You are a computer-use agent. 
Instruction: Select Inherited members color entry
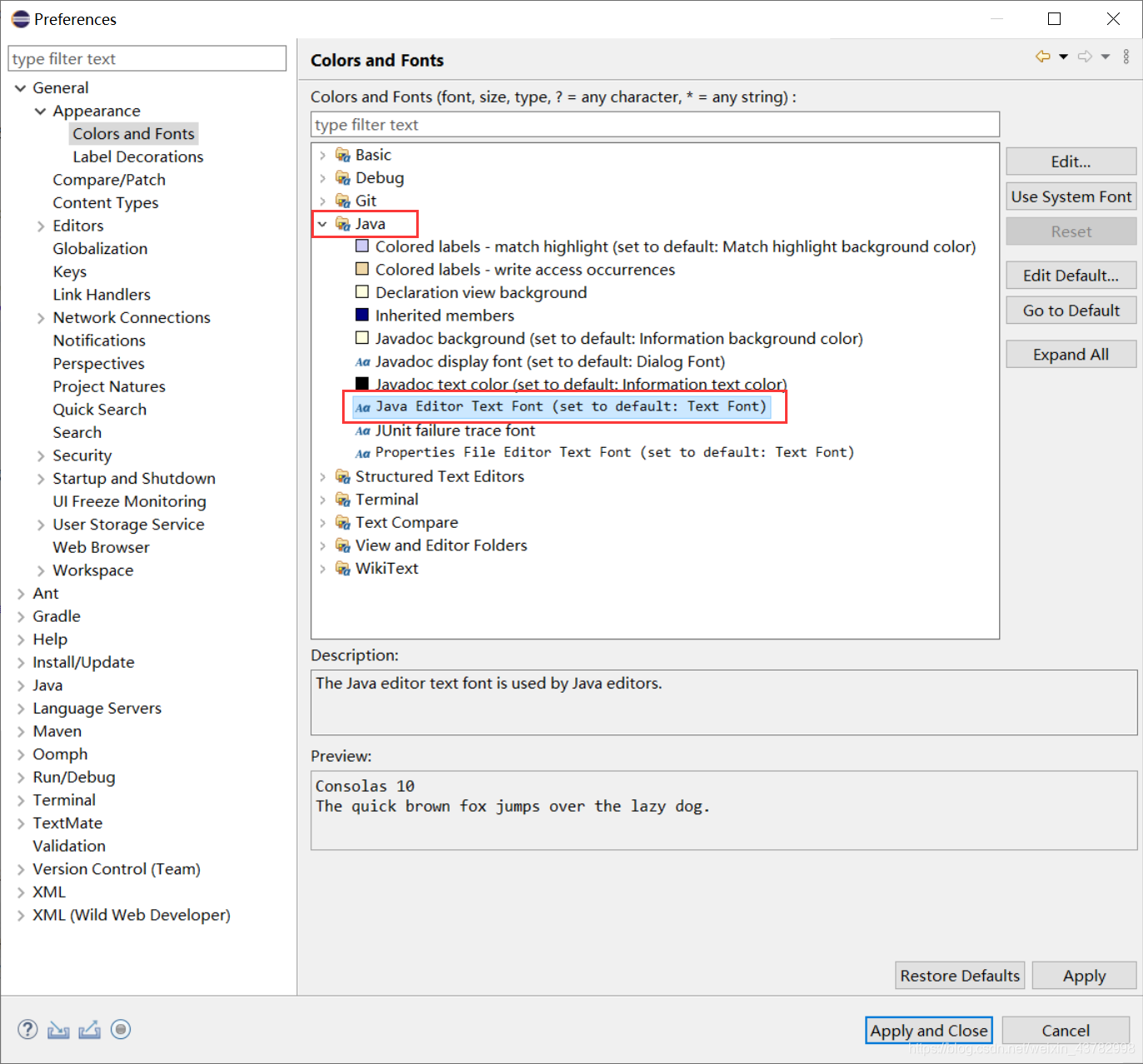click(445, 316)
